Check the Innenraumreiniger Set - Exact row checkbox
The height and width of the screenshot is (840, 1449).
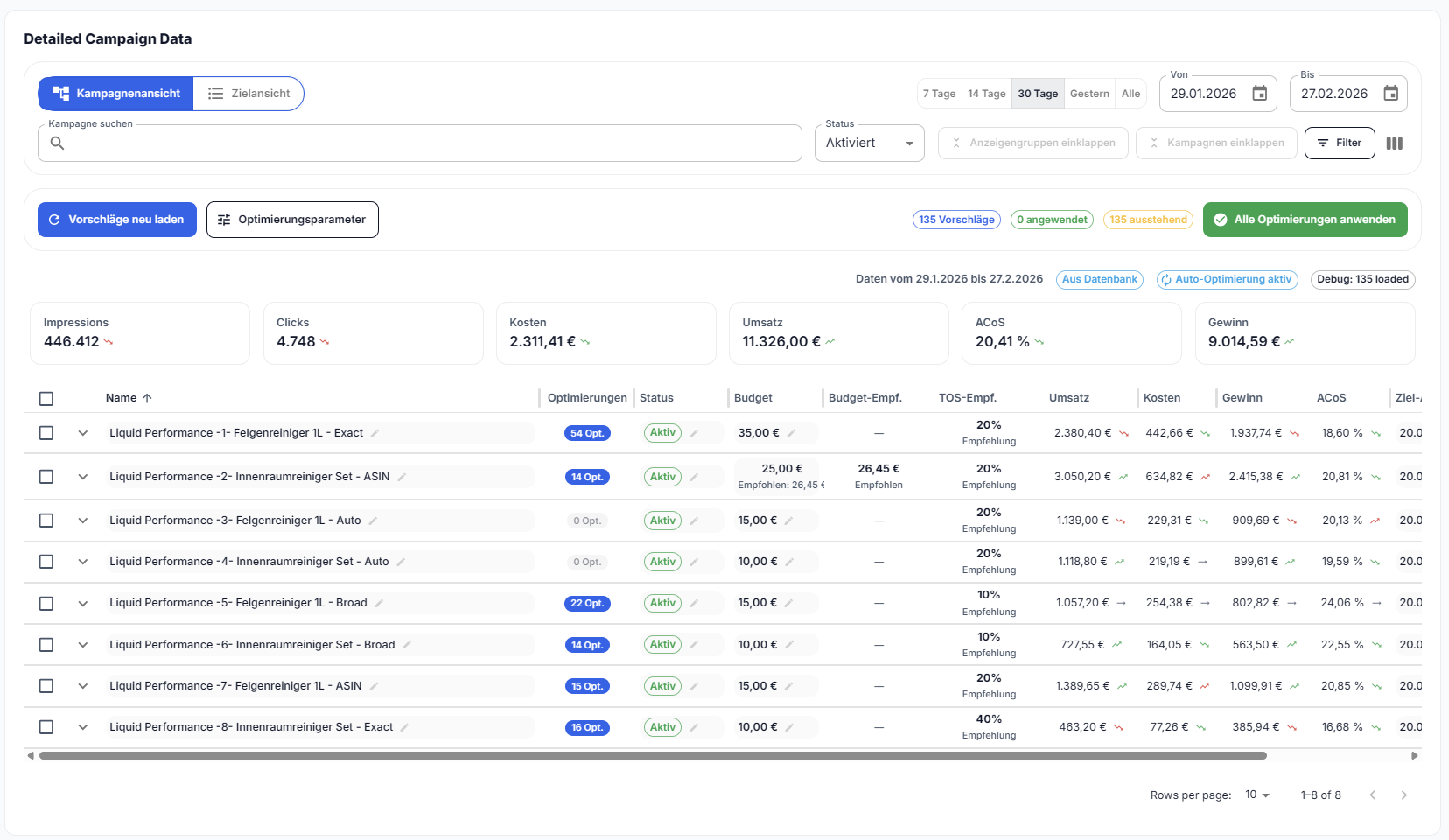point(46,727)
